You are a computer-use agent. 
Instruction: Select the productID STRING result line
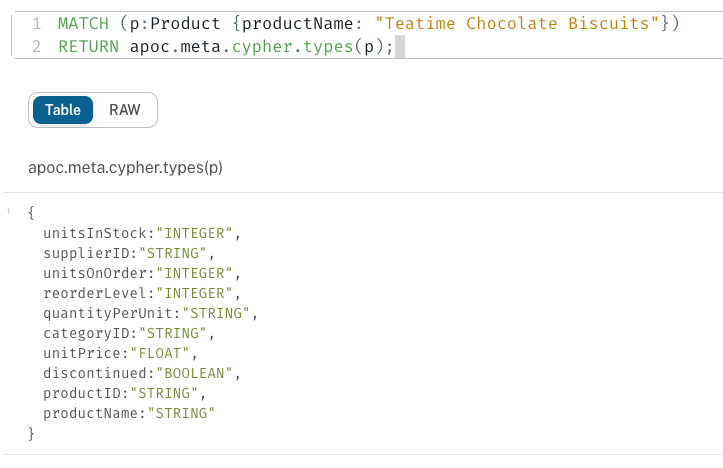coord(124,393)
